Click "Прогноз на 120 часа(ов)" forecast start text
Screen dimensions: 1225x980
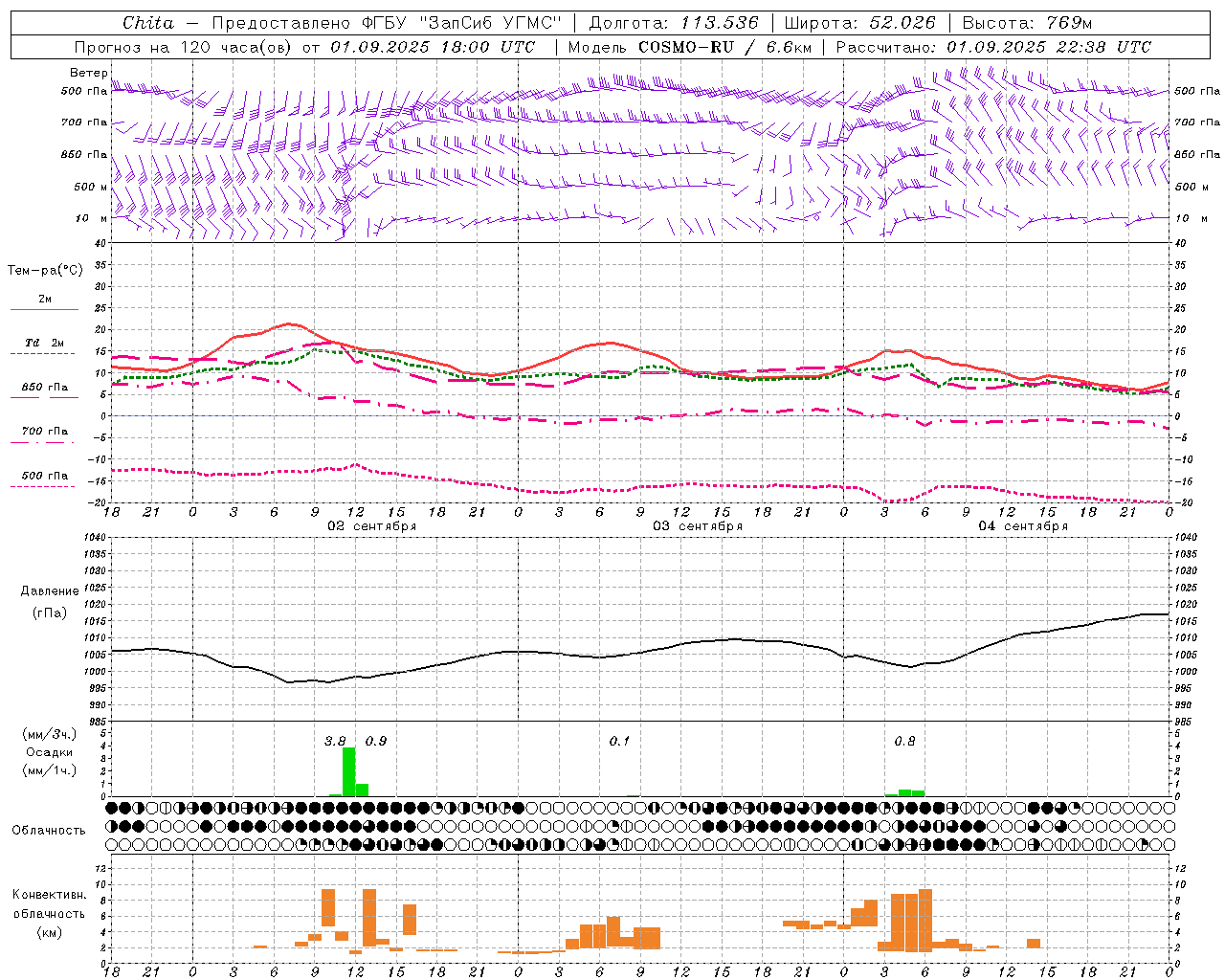[x=184, y=47]
